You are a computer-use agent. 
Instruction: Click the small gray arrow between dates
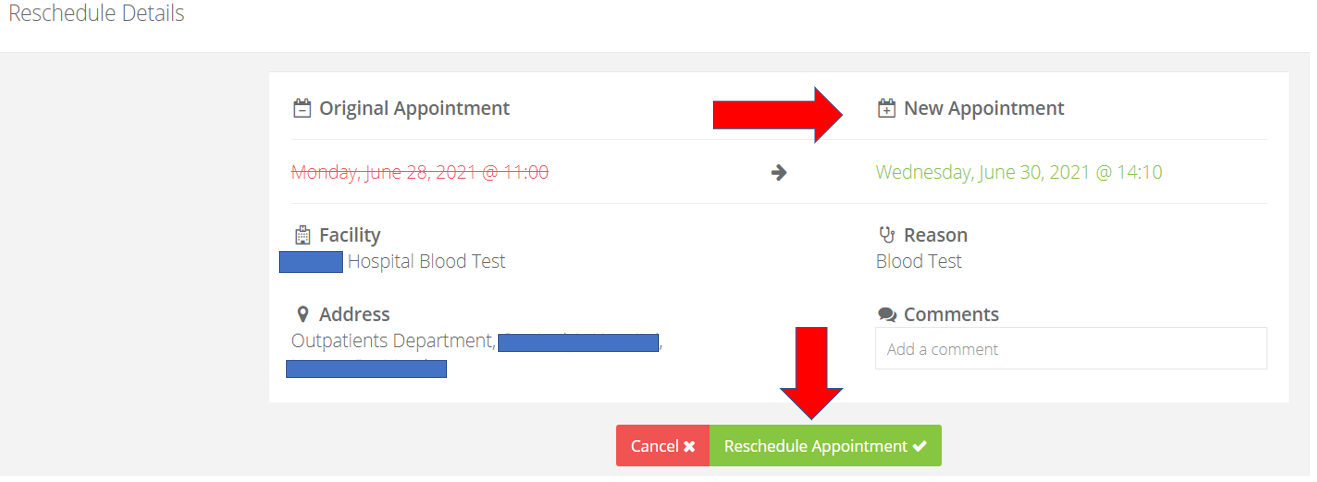click(x=779, y=172)
